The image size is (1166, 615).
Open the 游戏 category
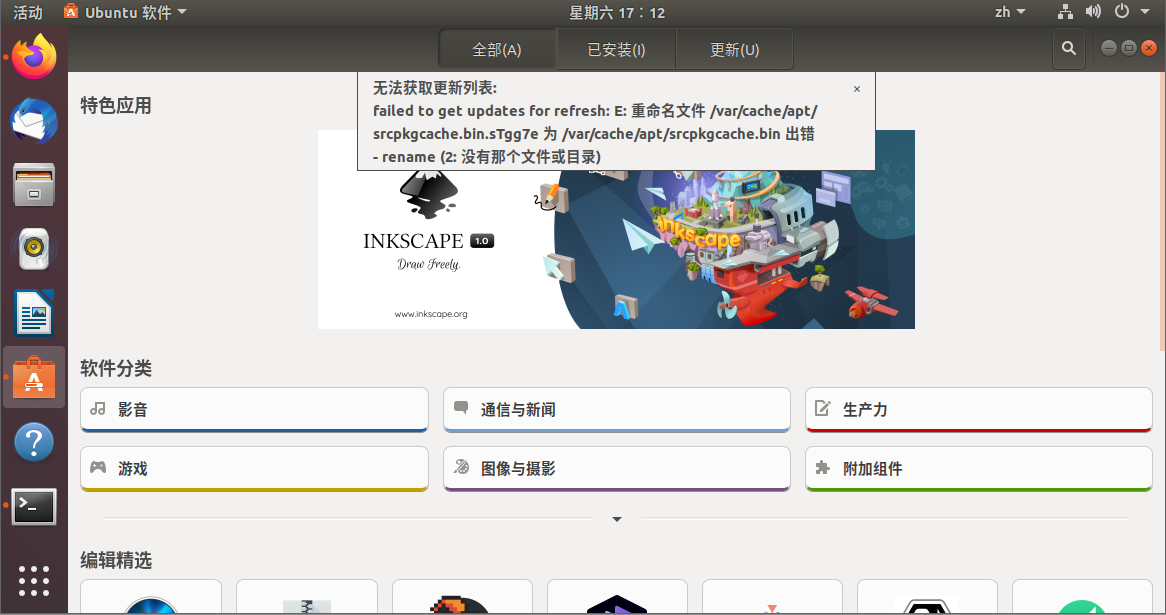point(254,469)
